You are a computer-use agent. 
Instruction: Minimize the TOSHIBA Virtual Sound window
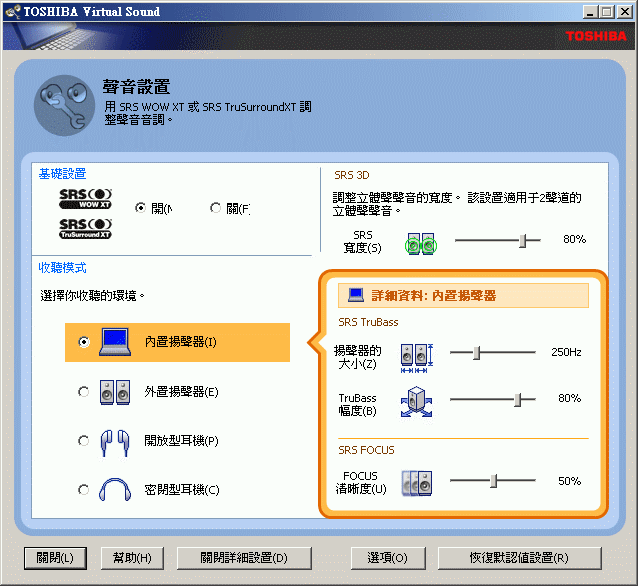tap(590, 11)
